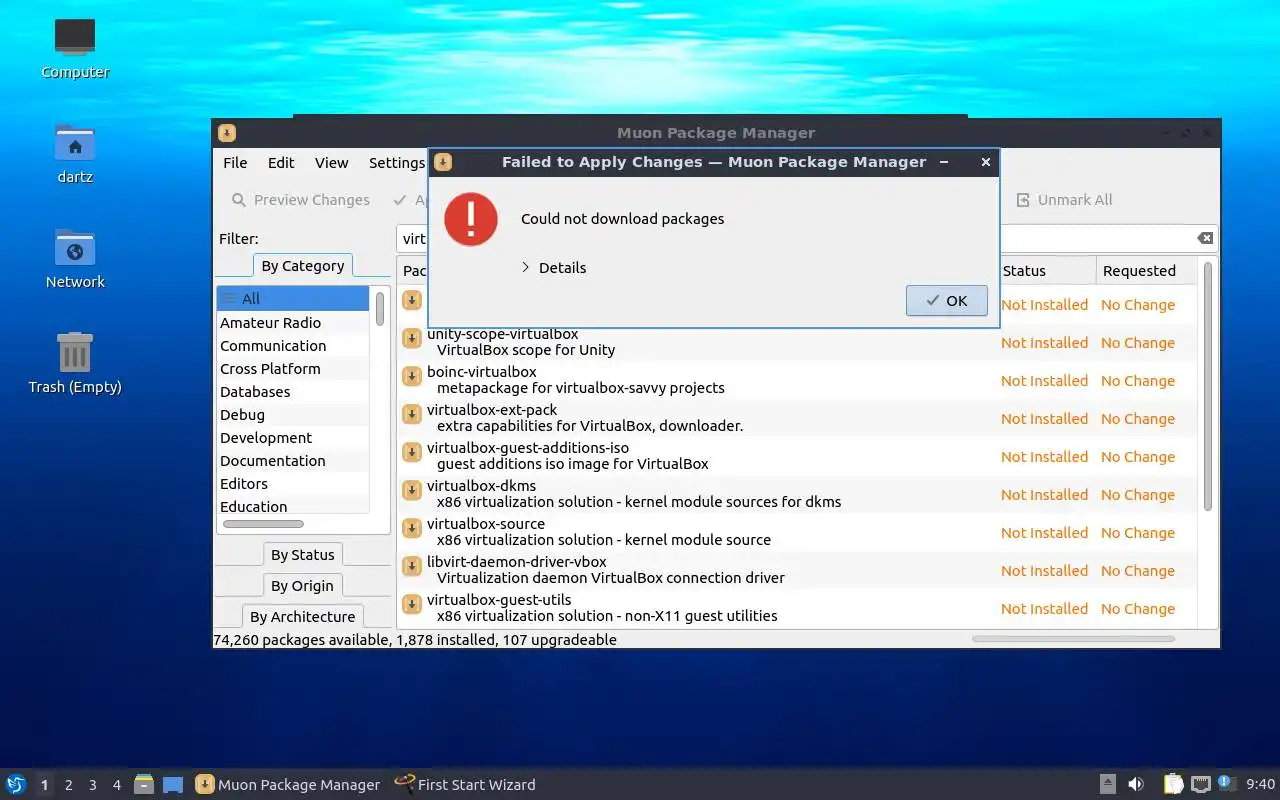Open the File menu
The image size is (1280, 800).
pos(235,163)
